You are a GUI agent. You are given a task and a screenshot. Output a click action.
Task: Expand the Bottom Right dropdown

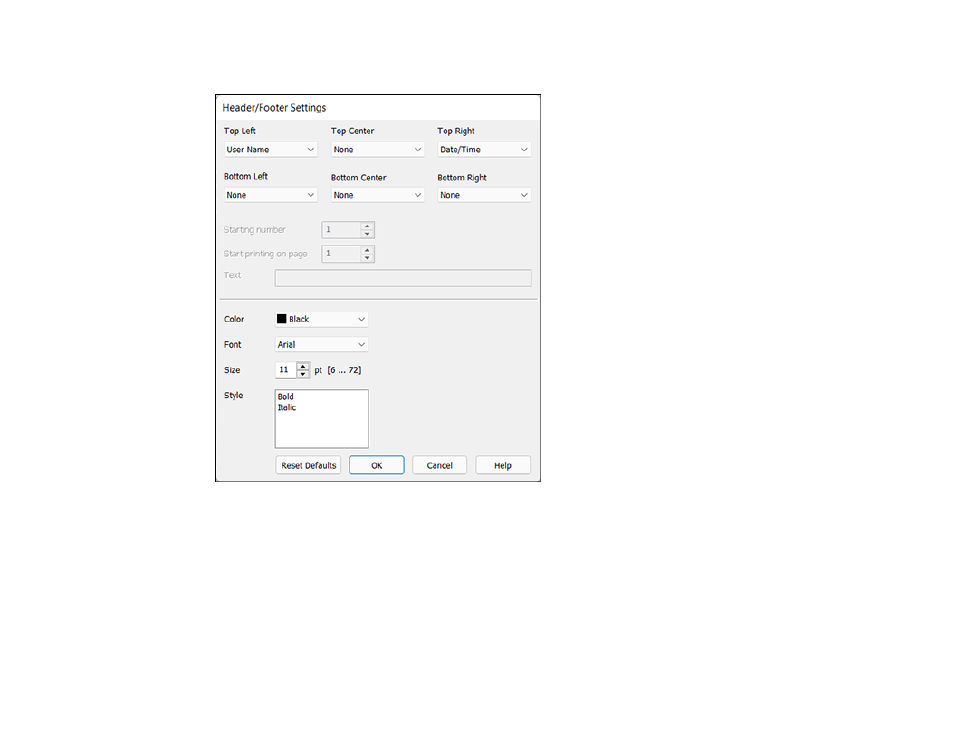point(484,195)
